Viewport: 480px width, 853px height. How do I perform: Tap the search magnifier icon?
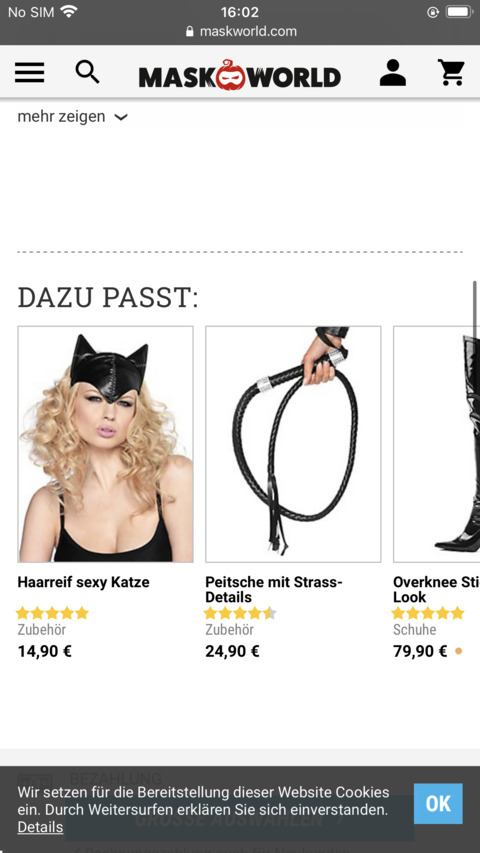87,72
